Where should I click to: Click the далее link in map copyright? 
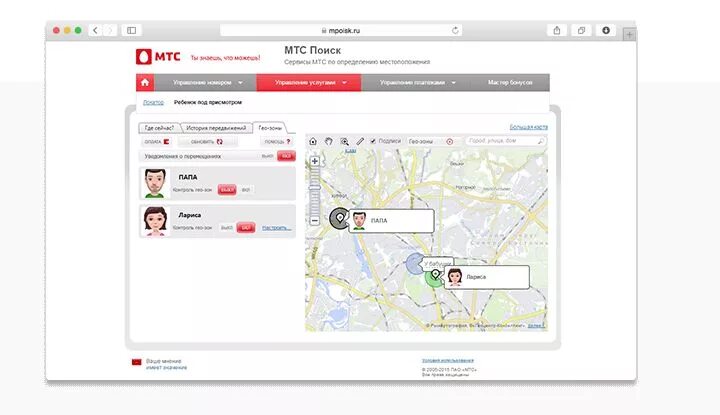pos(535,325)
